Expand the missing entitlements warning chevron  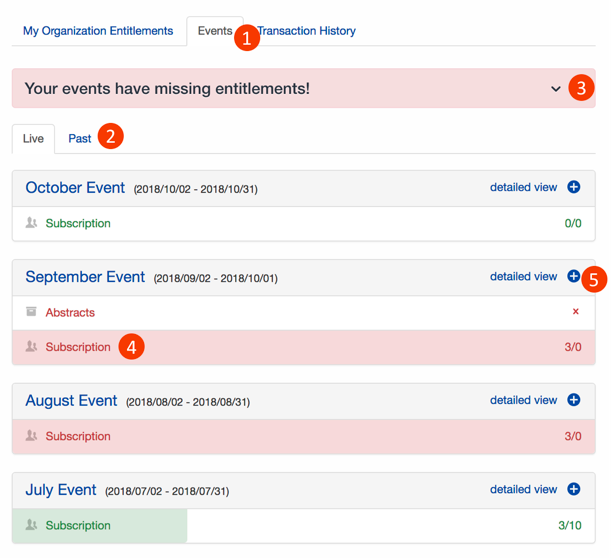(555, 89)
